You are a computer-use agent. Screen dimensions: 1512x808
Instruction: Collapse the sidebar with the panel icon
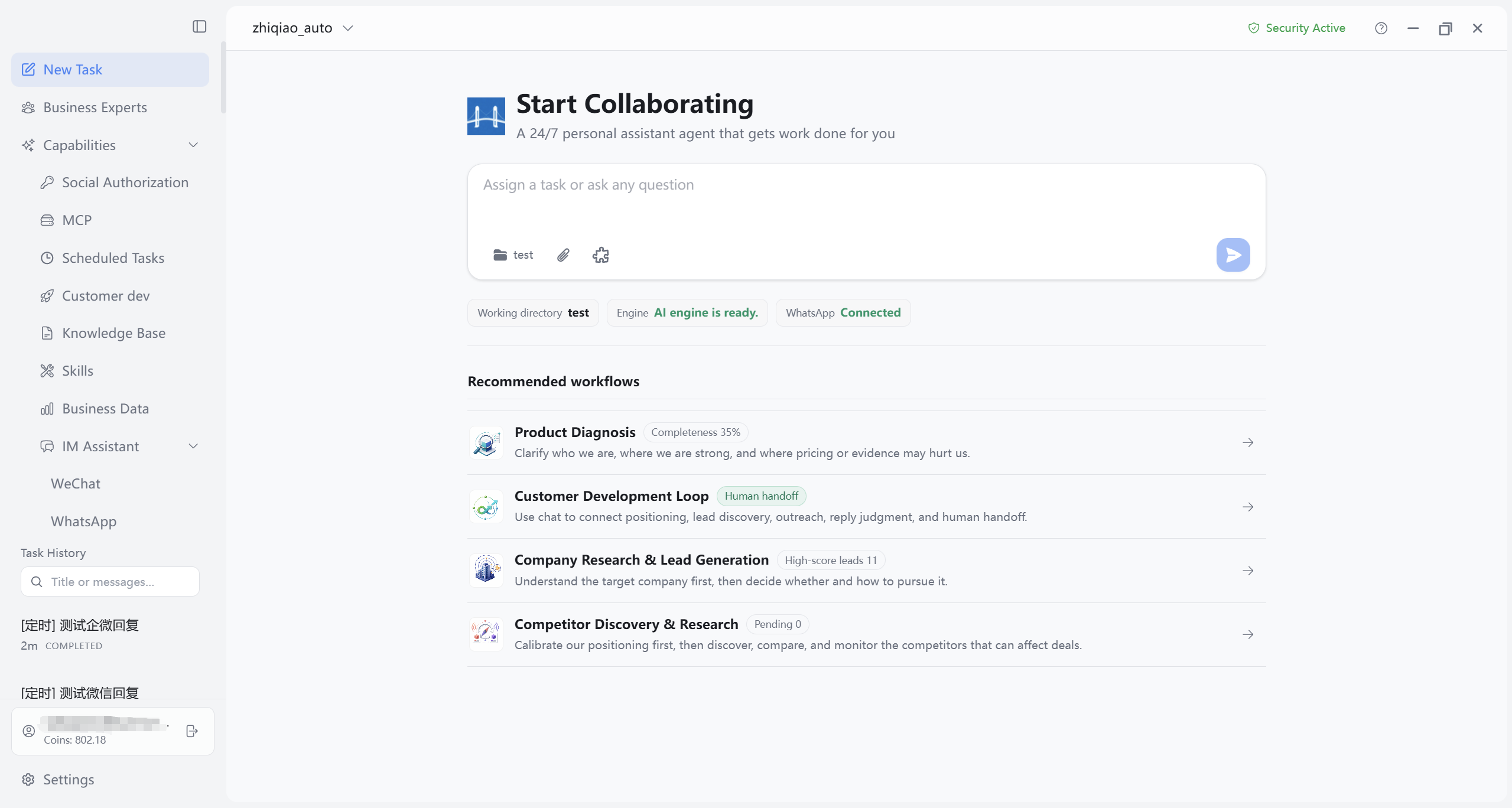(199, 27)
